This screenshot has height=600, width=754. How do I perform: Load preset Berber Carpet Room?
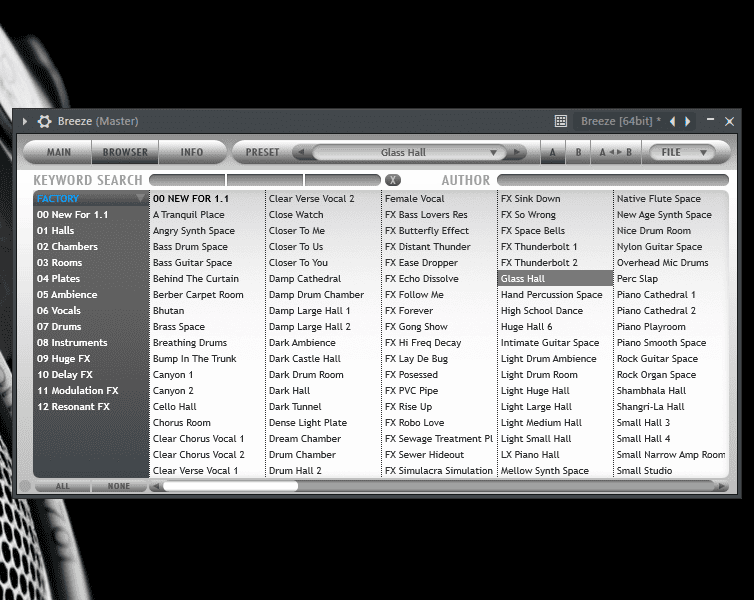(x=198, y=295)
